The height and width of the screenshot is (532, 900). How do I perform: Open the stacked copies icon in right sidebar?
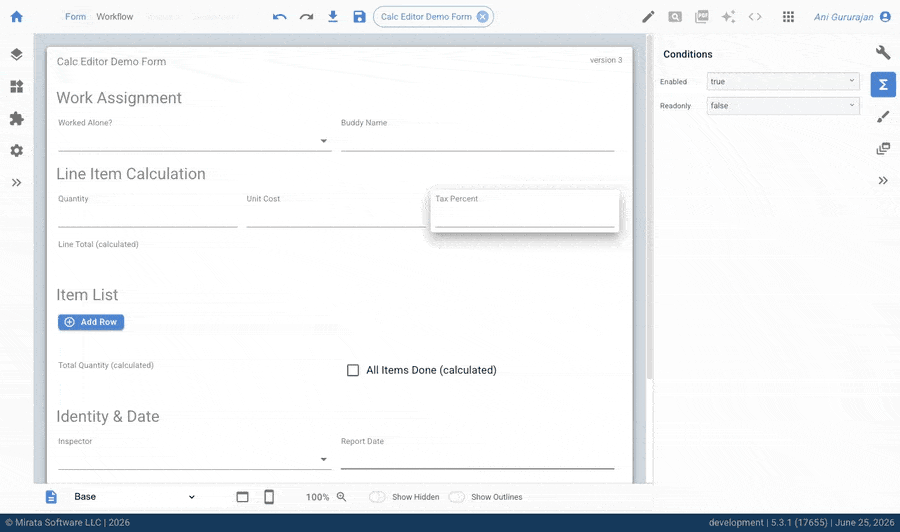(883, 149)
